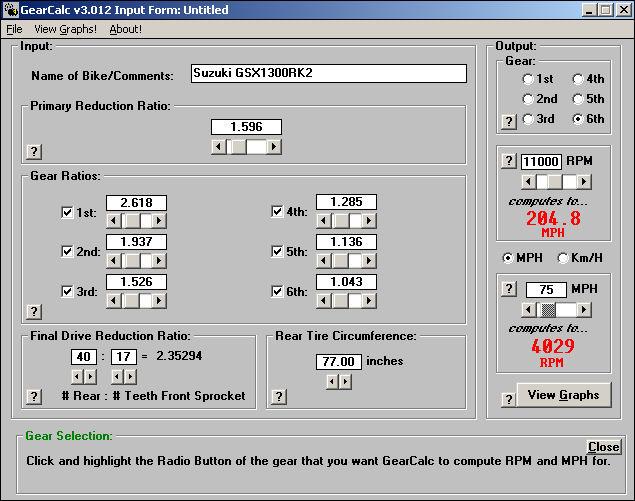The width and height of the screenshot is (635, 501).
Task: Increase 6th gear ratio with right arrow
Action: tap(369, 301)
